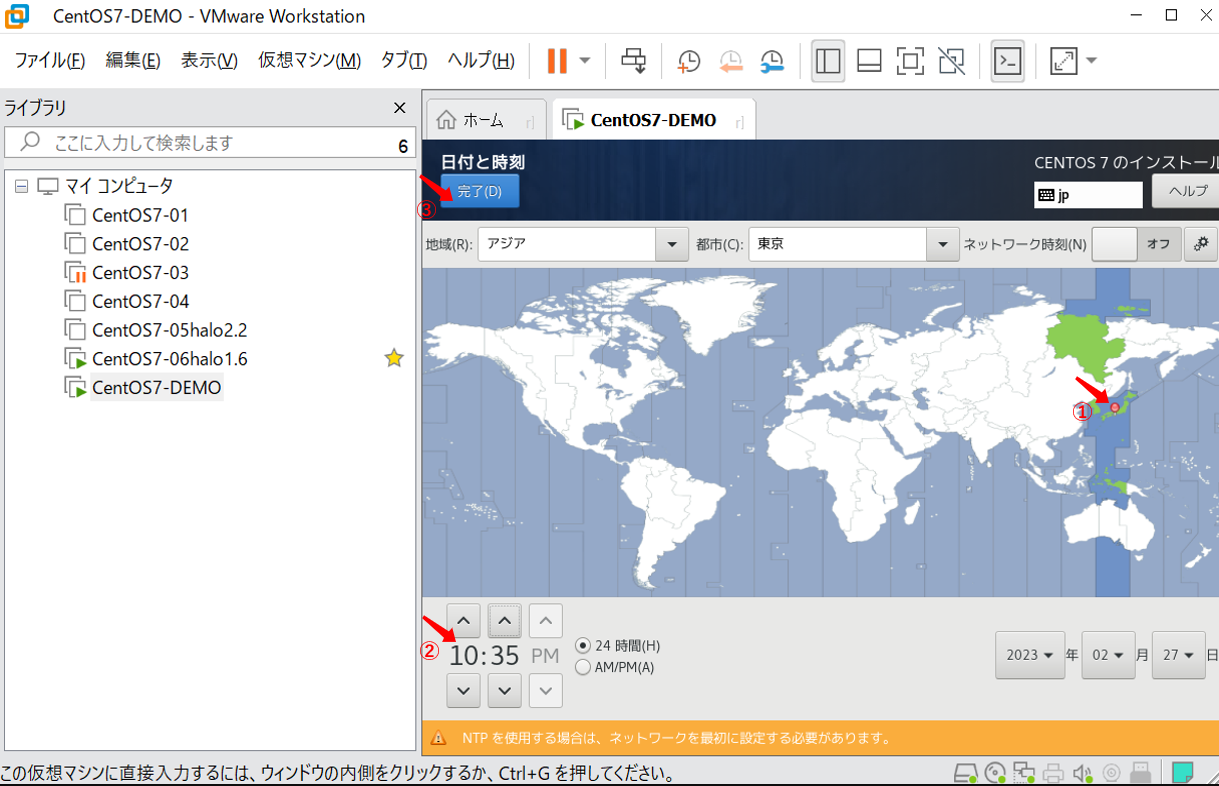Screen dimensions: 1219x786
Task: Open the NTP settings gear button
Action: pos(1200,244)
